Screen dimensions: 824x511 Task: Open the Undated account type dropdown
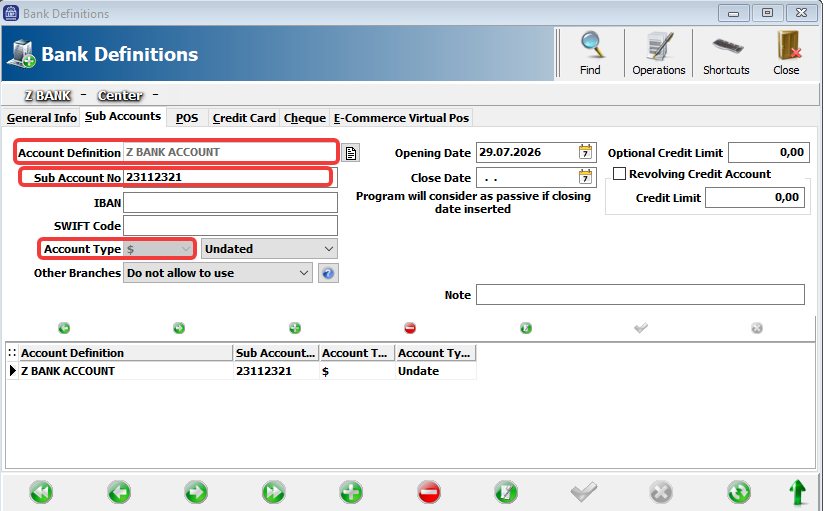pos(269,249)
